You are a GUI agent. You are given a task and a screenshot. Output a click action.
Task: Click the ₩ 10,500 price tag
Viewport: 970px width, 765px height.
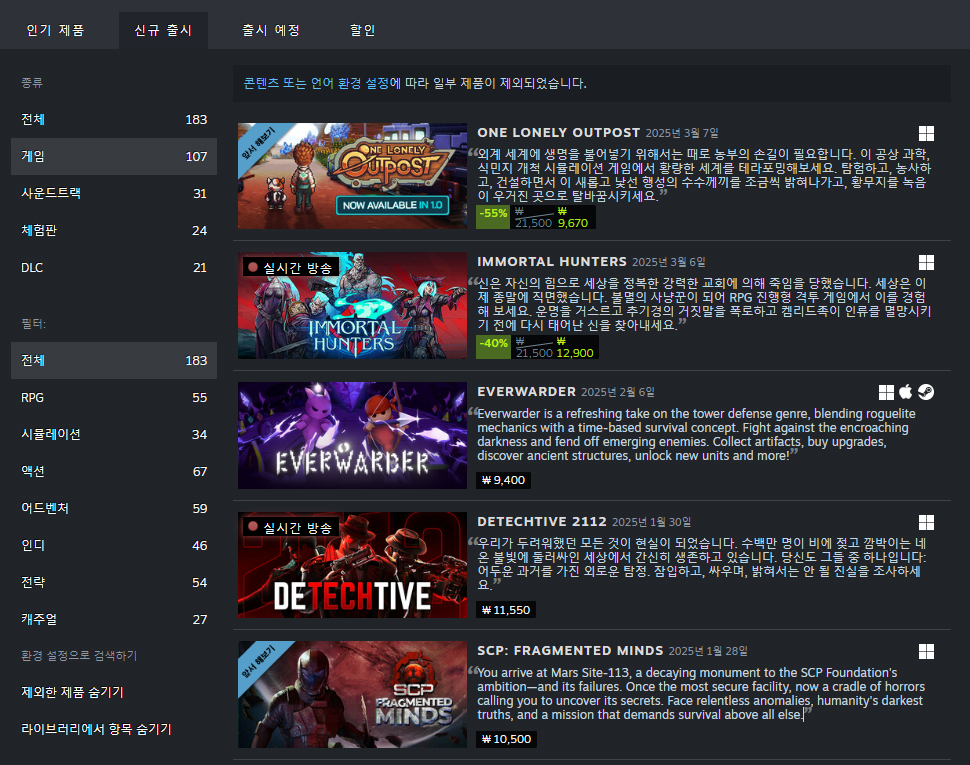click(506, 740)
